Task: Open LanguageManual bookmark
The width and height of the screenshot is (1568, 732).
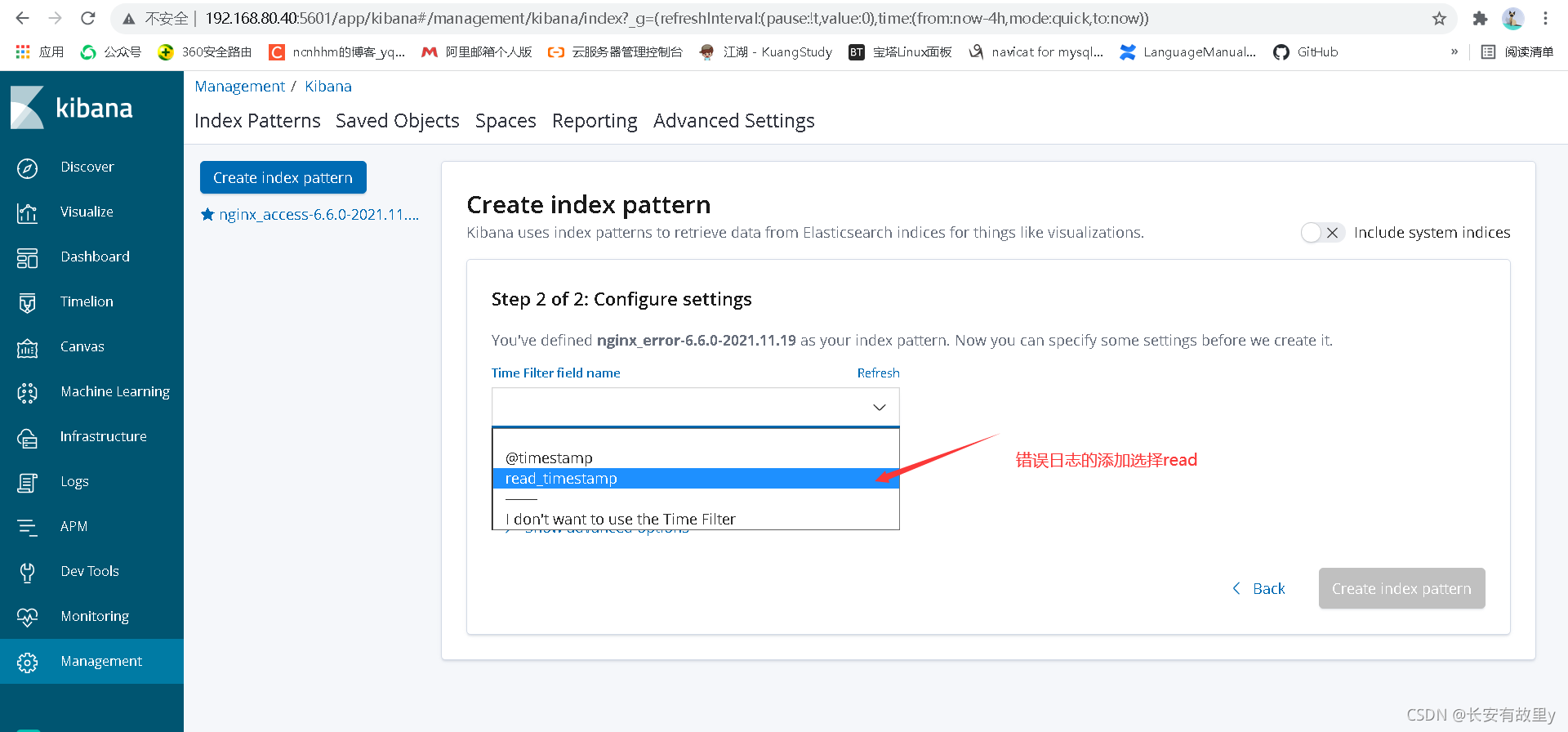Action: [x=1188, y=51]
